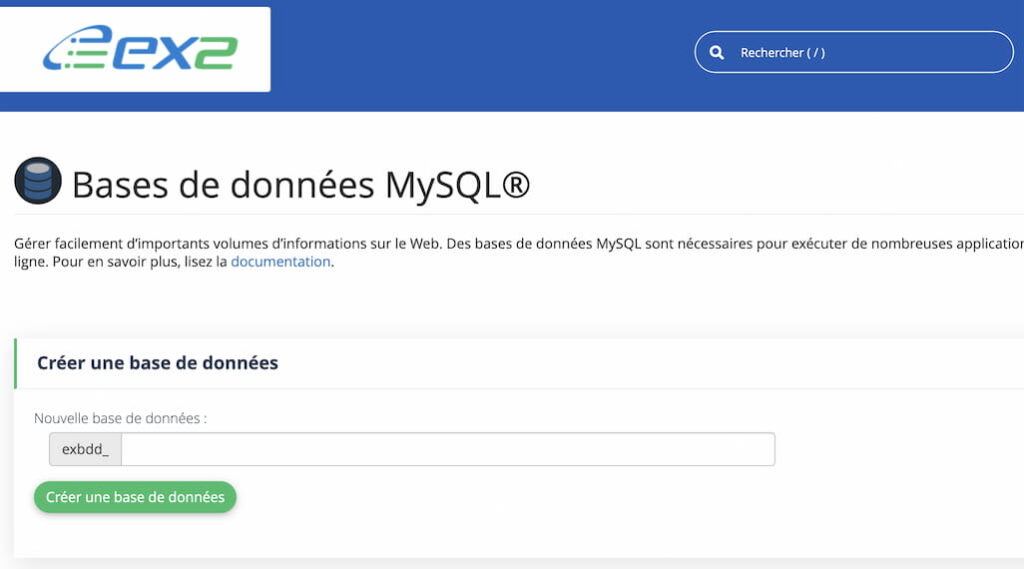
Task: Click the Créer une base de données section heading
Action: tap(157, 363)
